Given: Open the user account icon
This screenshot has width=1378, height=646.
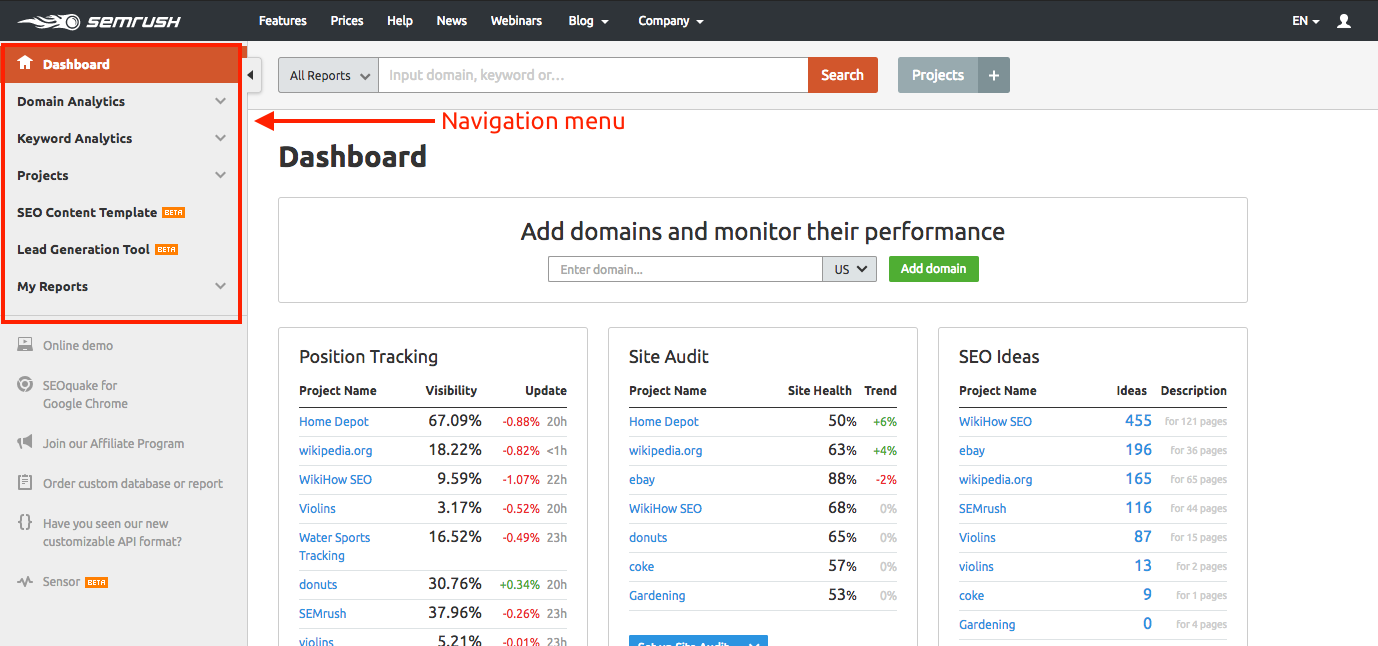Looking at the screenshot, I should click(x=1344, y=21).
